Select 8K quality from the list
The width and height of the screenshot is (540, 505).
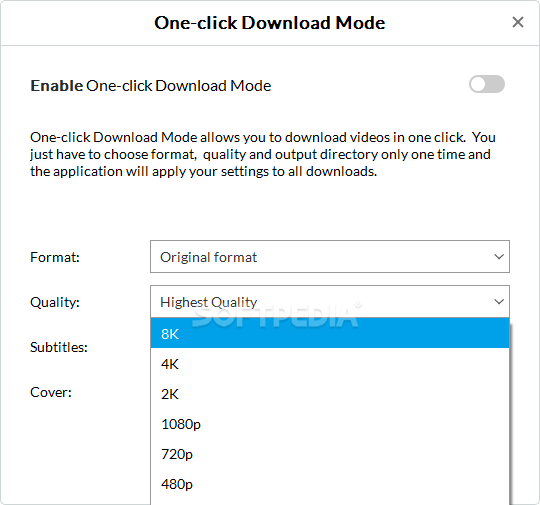[330, 333]
